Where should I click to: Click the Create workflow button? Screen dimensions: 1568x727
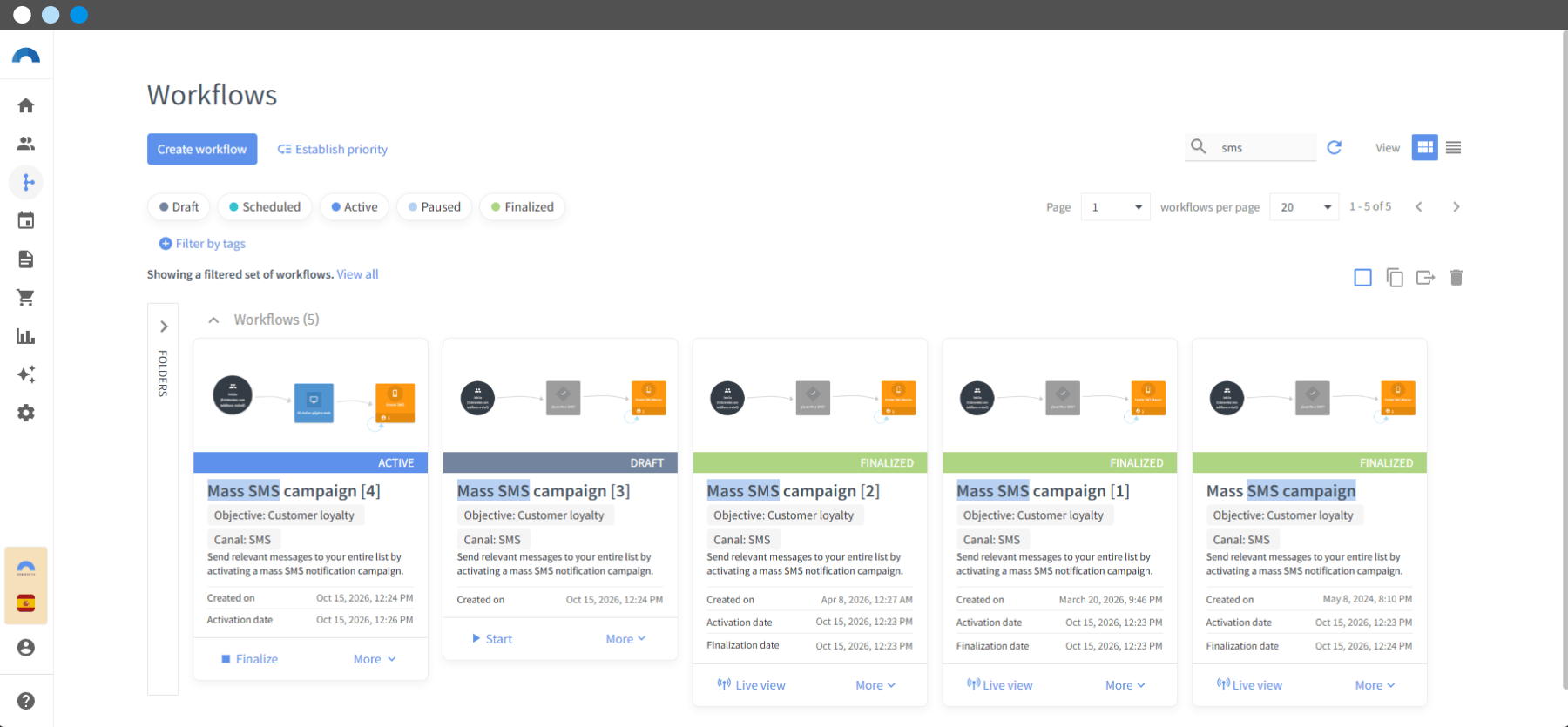coord(202,149)
